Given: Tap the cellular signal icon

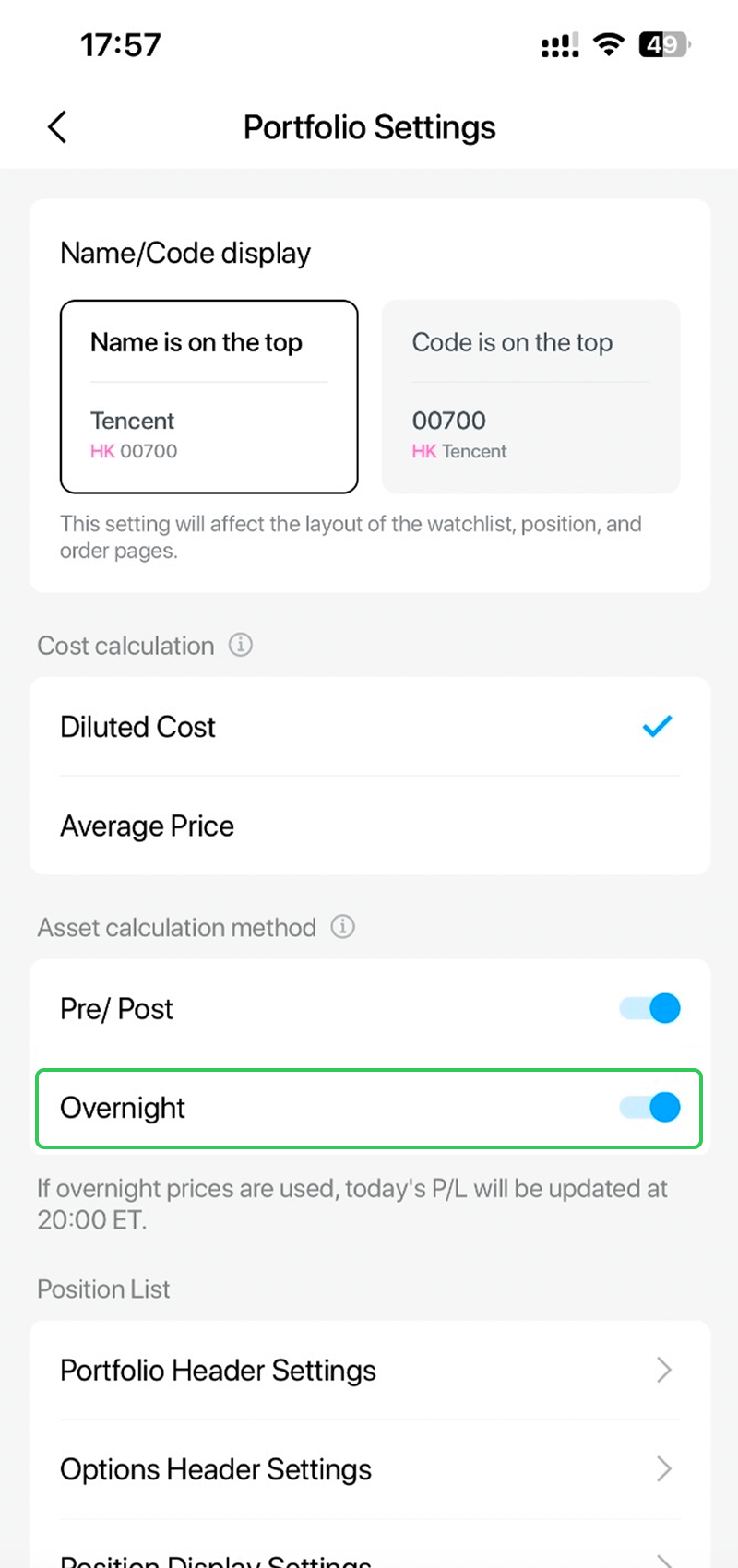Looking at the screenshot, I should pyautogui.click(x=560, y=45).
